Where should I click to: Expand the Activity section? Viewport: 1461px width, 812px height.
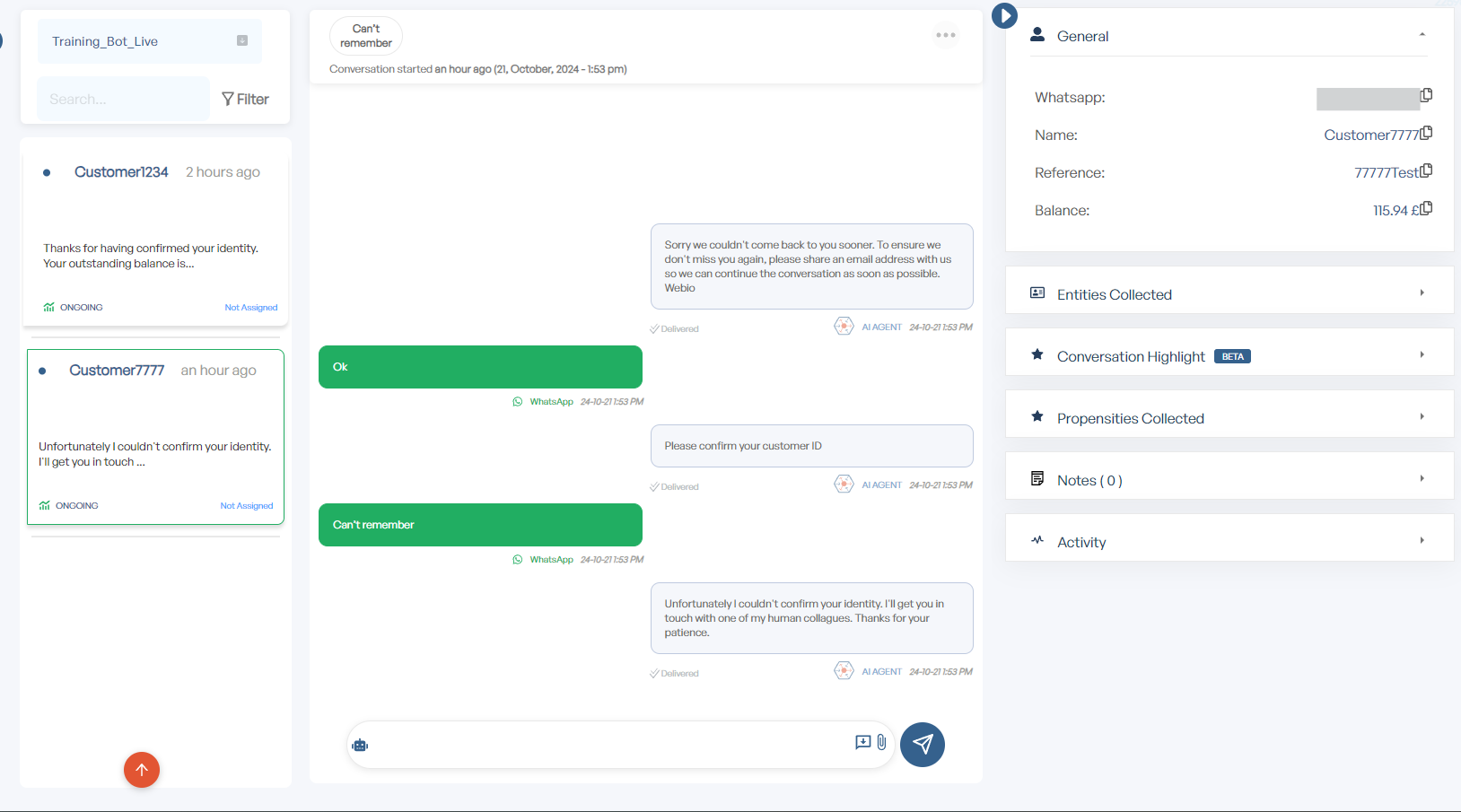point(1229,541)
